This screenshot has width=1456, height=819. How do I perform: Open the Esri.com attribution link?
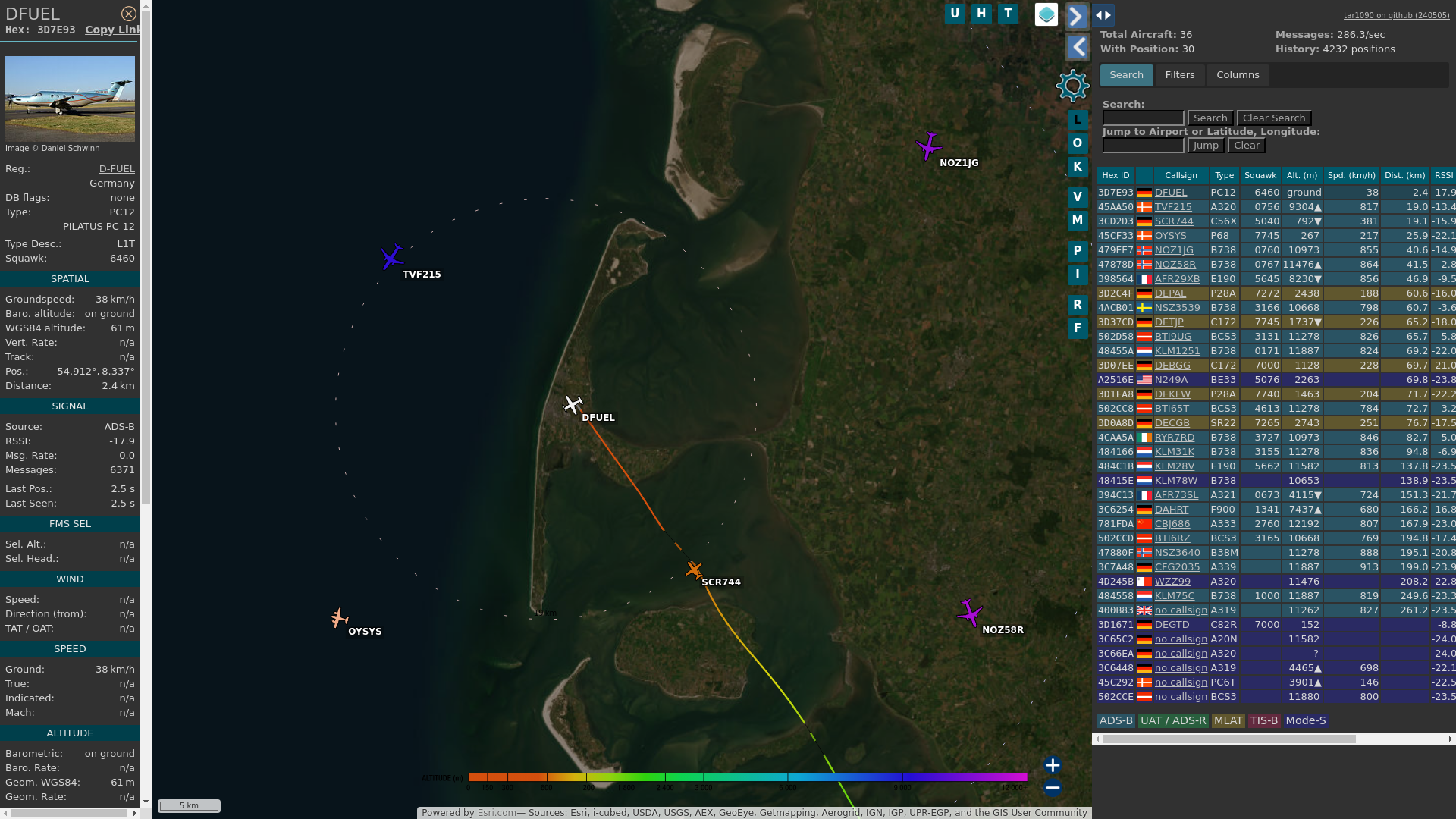[x=497, y=813]
